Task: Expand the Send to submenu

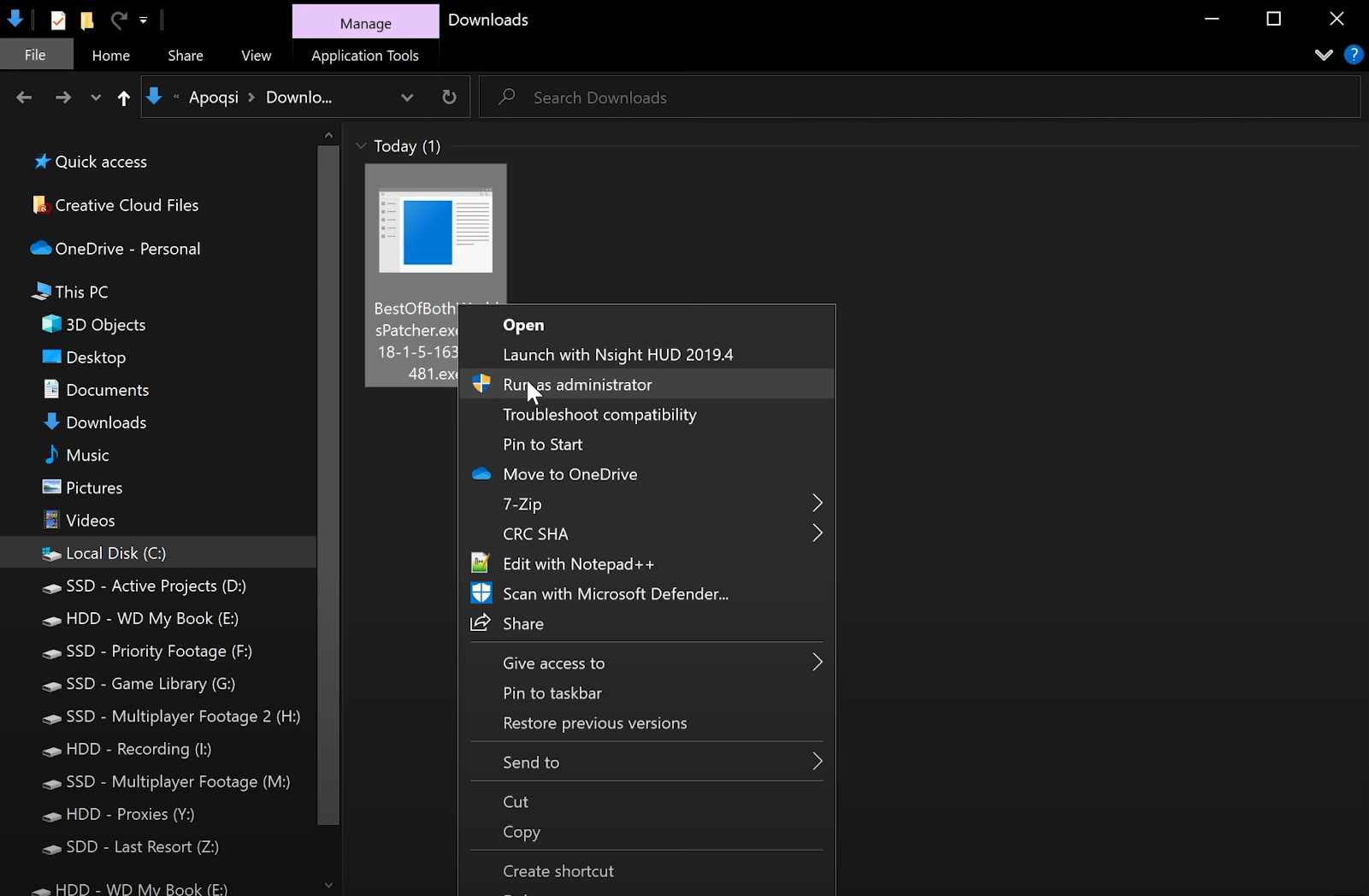Action: 817,762
